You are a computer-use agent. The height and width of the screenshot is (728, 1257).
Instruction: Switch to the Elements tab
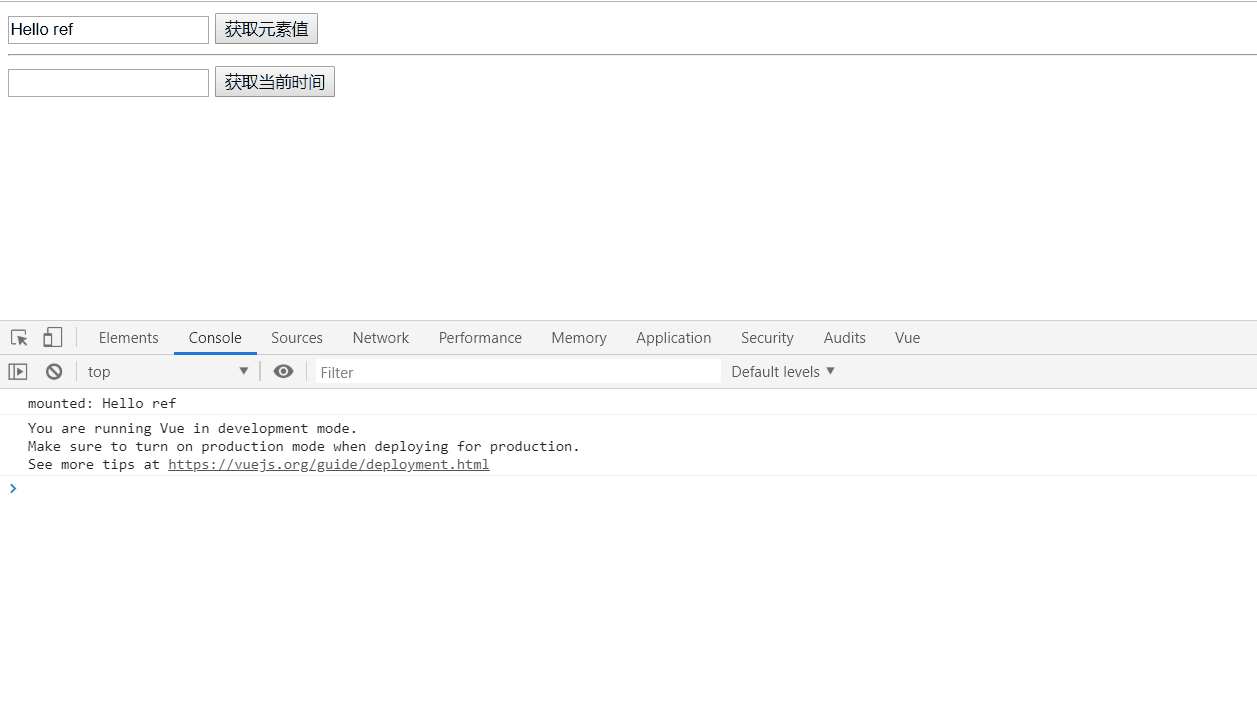[128, 338]
